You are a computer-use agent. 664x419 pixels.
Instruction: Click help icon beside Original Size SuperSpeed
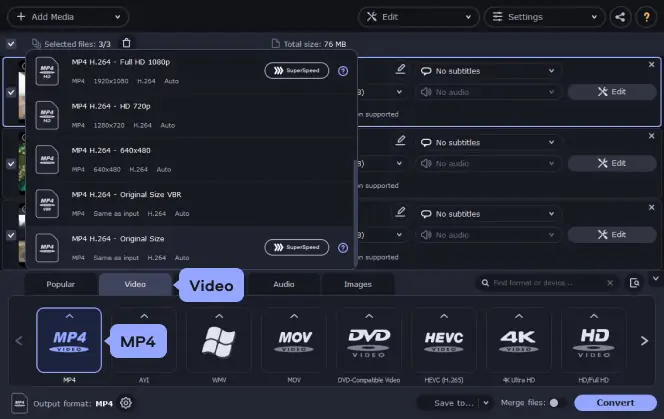pos(343,248)
